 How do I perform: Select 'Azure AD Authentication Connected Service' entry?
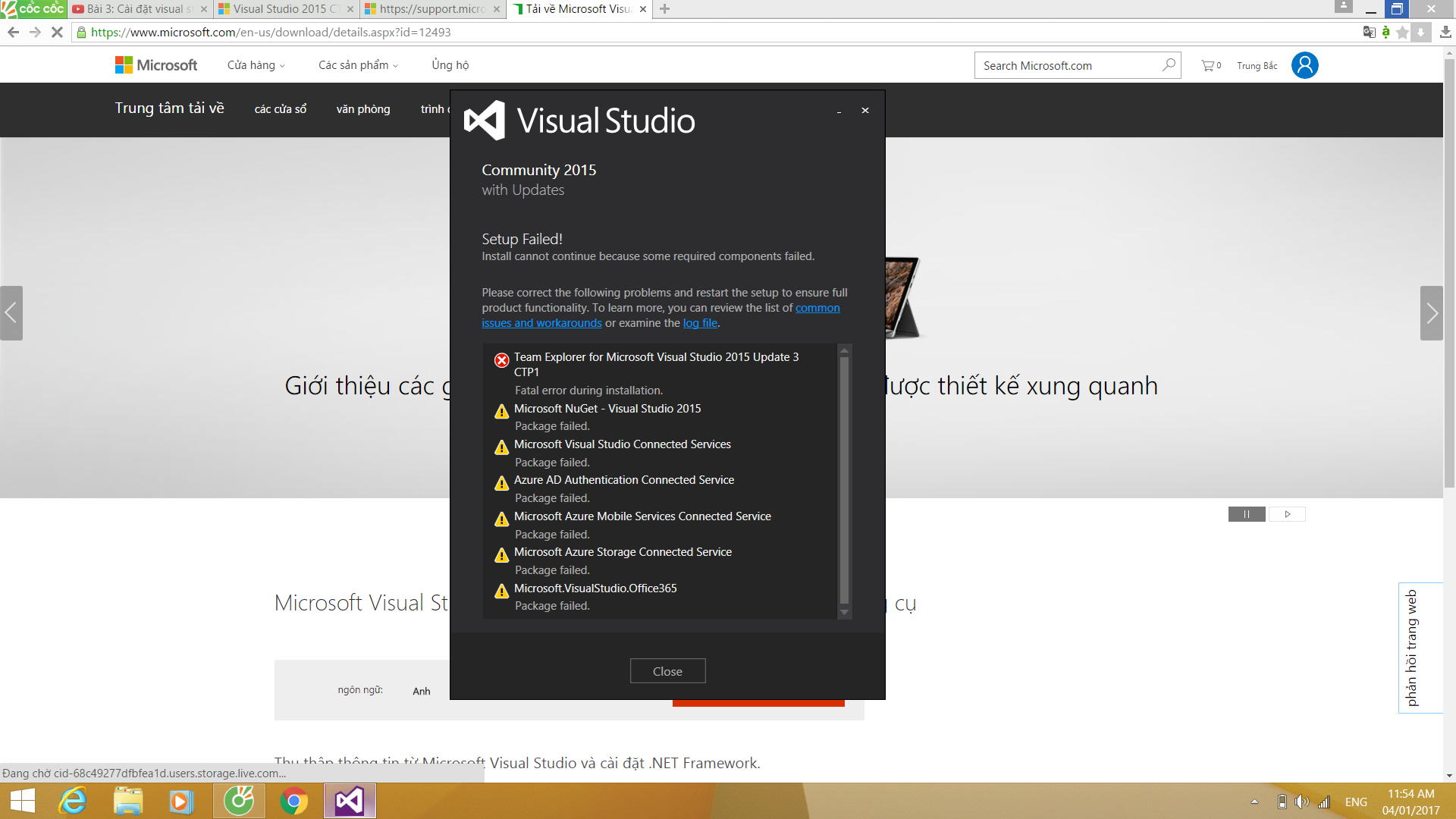tap(623, 480)
